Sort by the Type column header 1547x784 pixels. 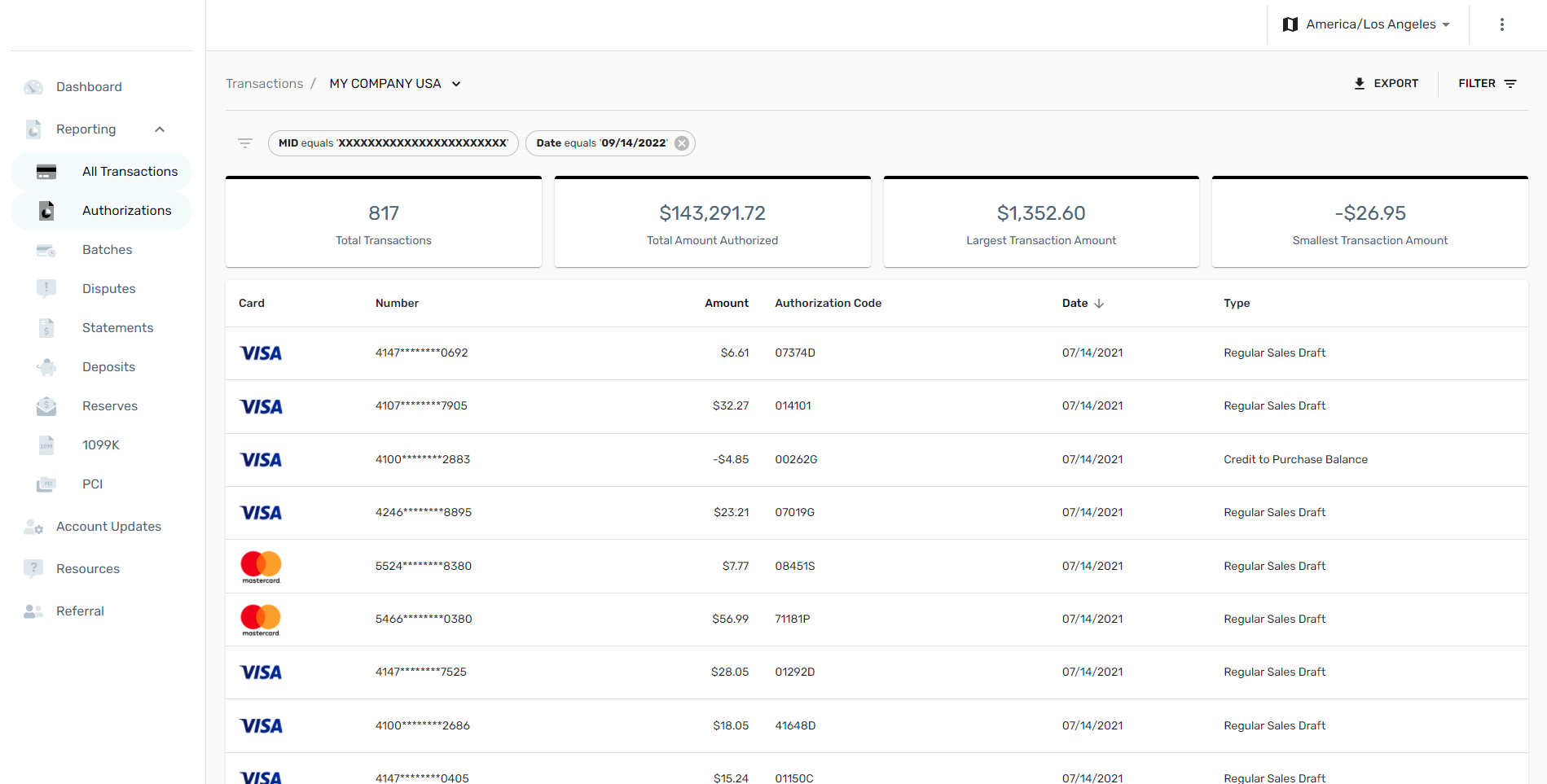tap(1237, 304)
